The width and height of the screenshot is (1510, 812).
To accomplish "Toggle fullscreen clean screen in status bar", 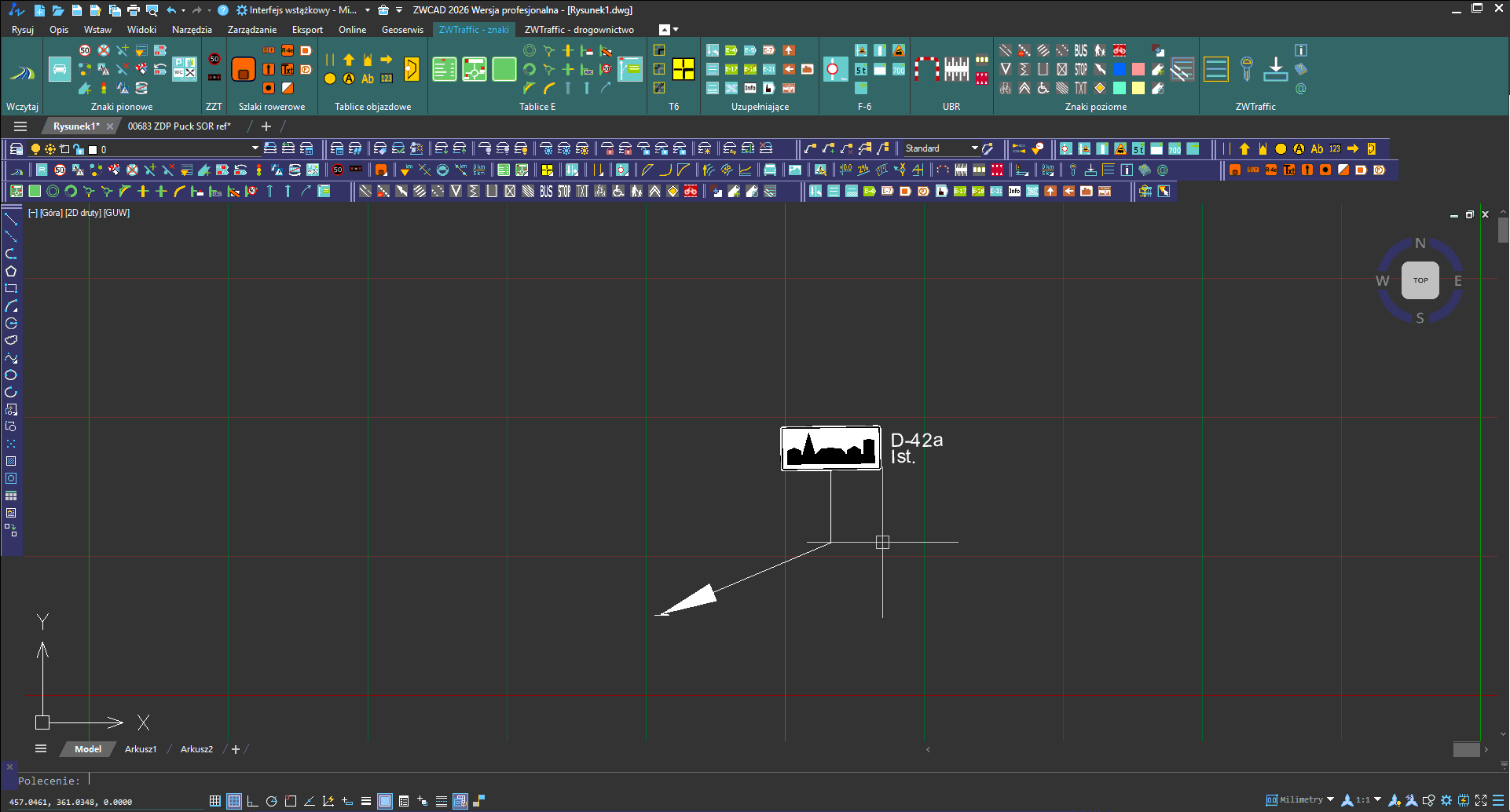I will pos(1481,800).
